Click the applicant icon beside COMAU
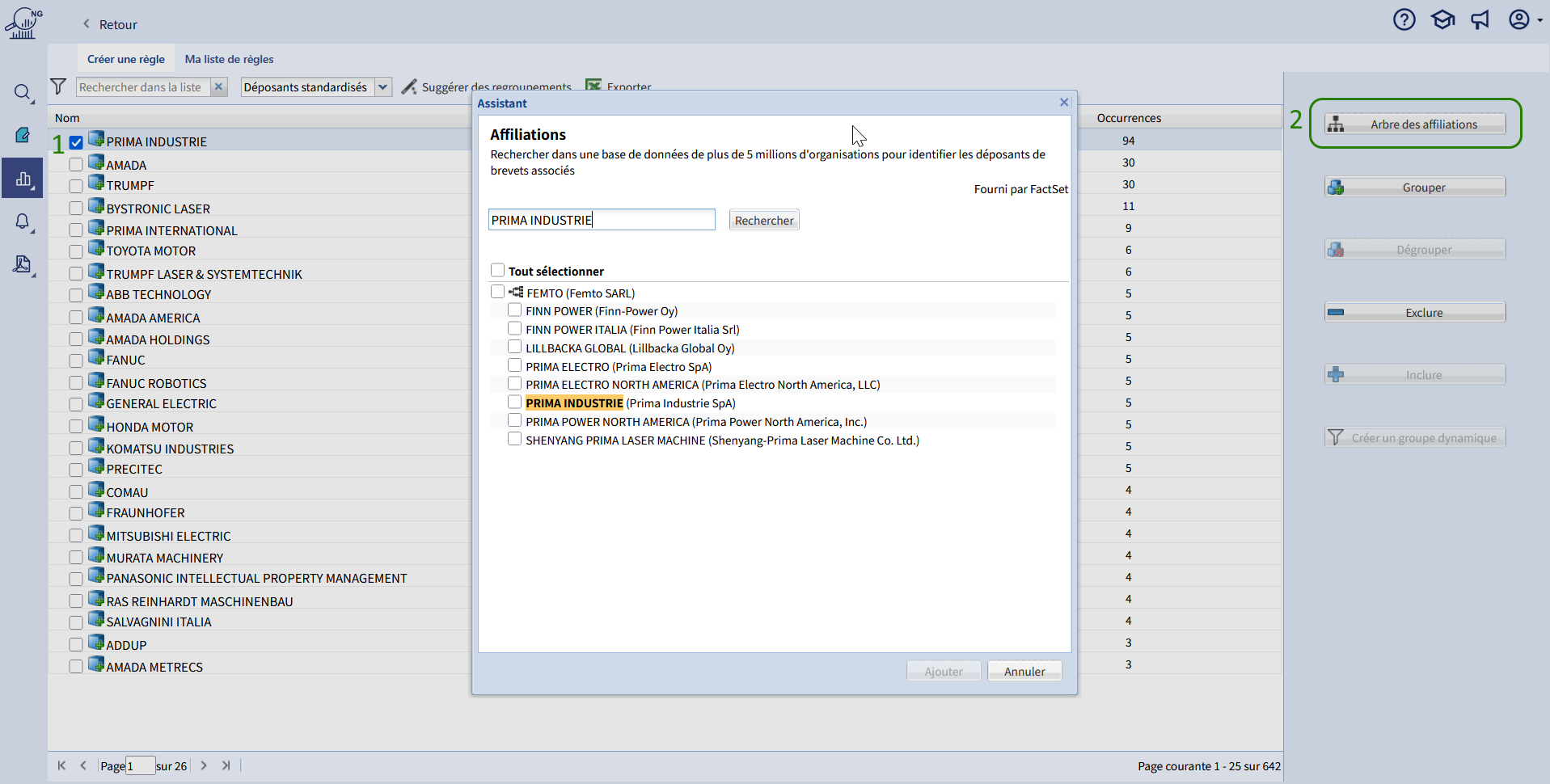The height and width of the screenshot is (784, 1550). tap(96, 489)
